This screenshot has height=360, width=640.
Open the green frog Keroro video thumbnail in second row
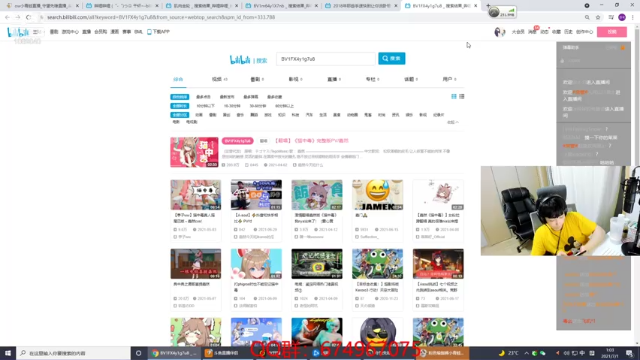(x=378, y=264)
